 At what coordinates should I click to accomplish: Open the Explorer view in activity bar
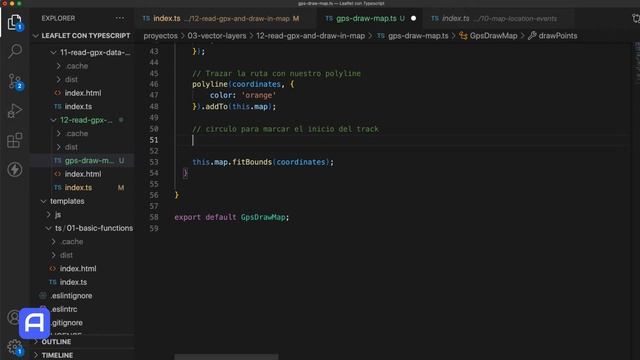coord(15,22)
